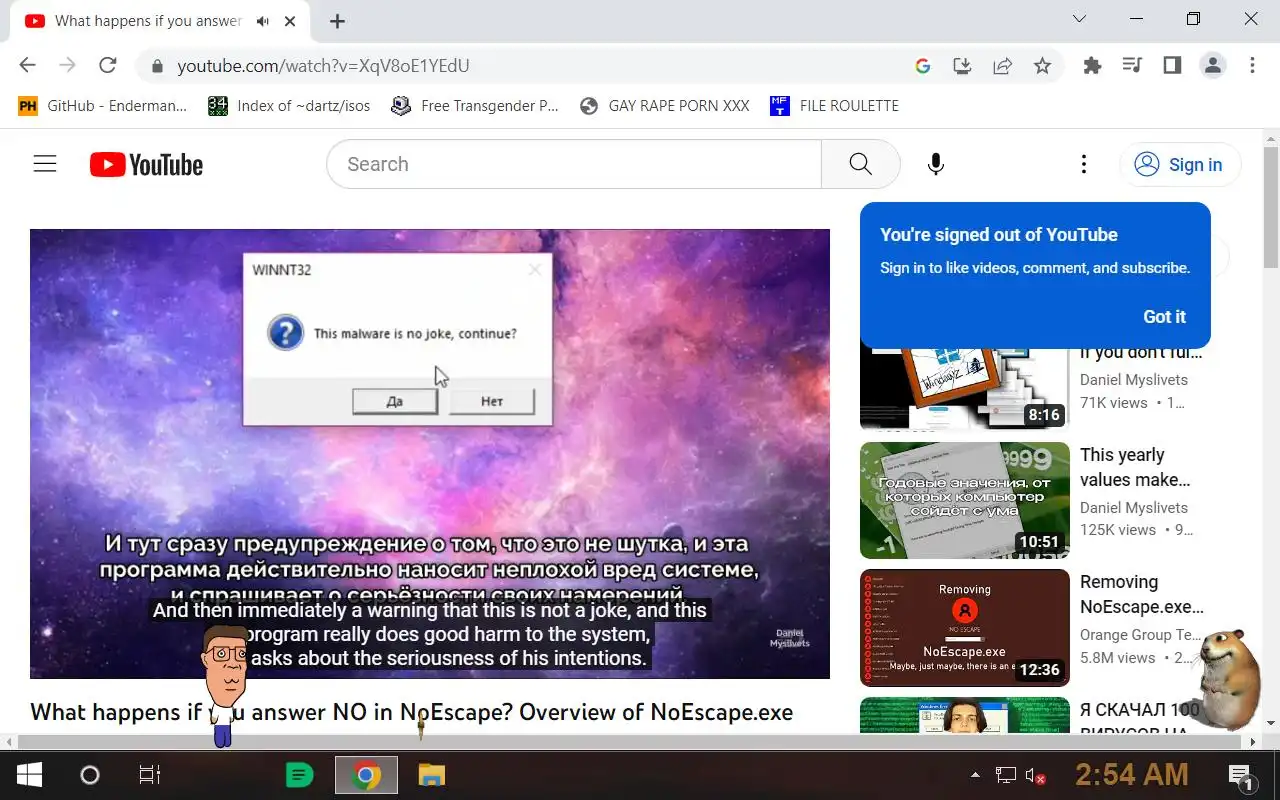
Task: Bookmark this page with the star icon
Action: click(x=1042, y=66)
